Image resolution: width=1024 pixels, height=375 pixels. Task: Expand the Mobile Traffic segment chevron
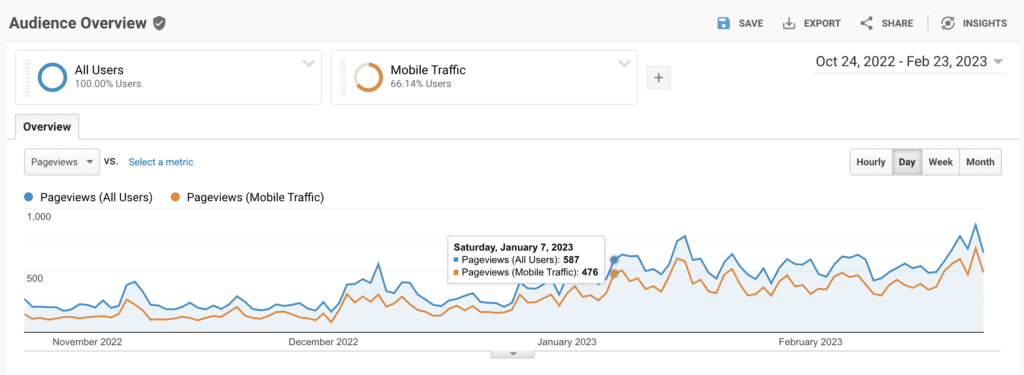(624, 63)
